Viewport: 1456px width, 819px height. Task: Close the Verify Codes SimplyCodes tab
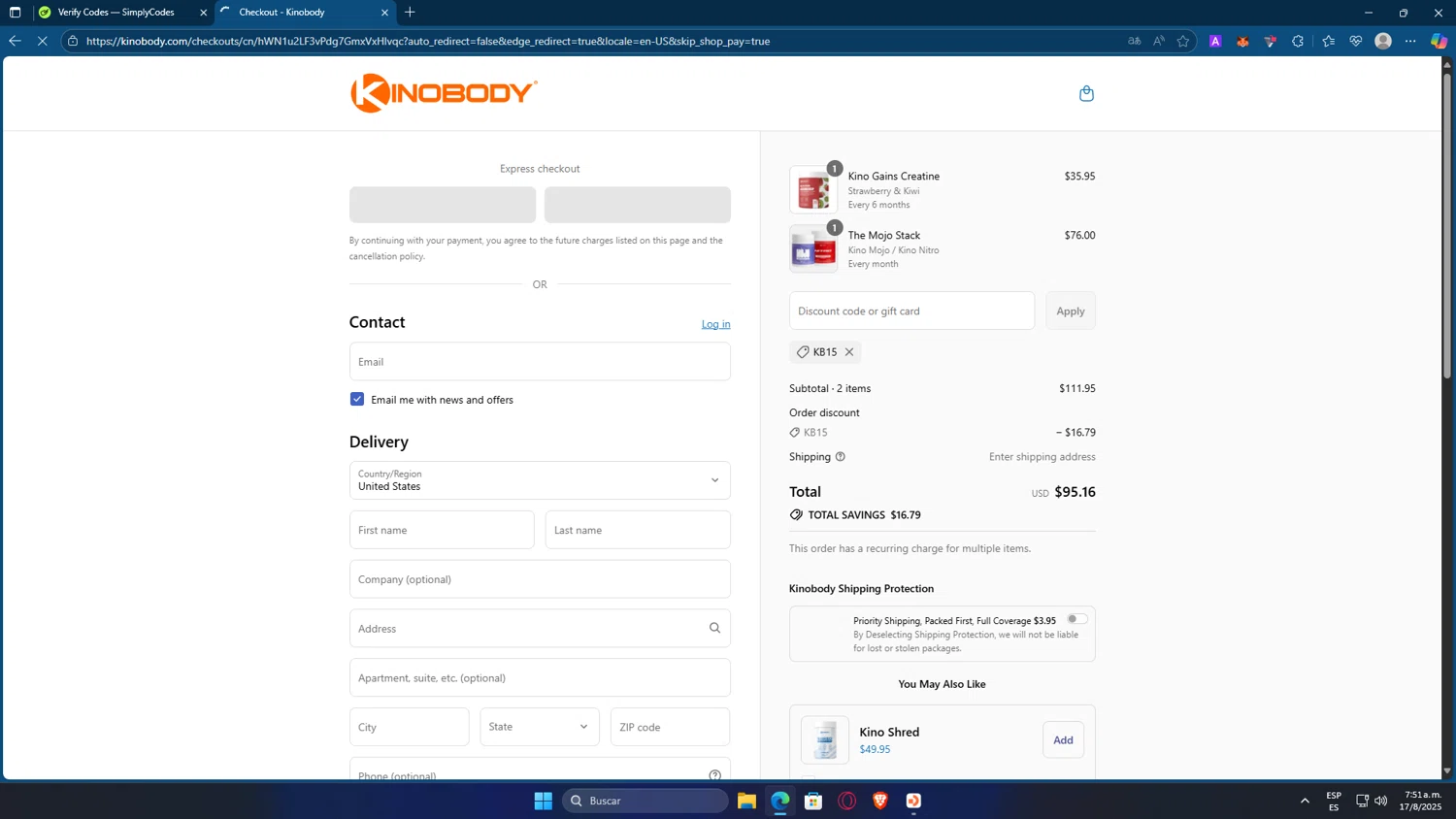pyautogui.click(x=203, y=13)
